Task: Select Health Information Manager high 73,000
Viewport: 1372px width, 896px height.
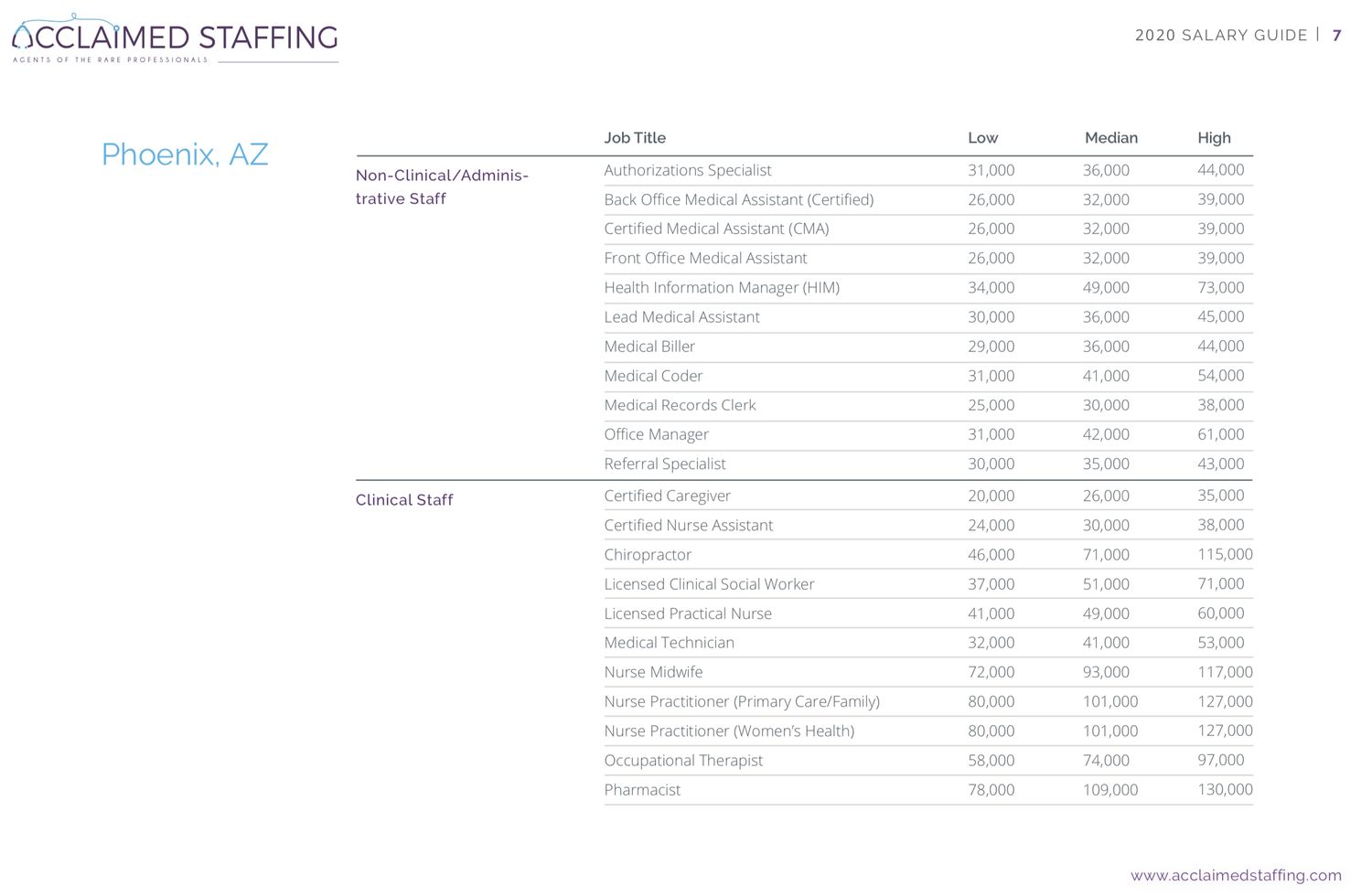Action: (x=1221, y=288)
